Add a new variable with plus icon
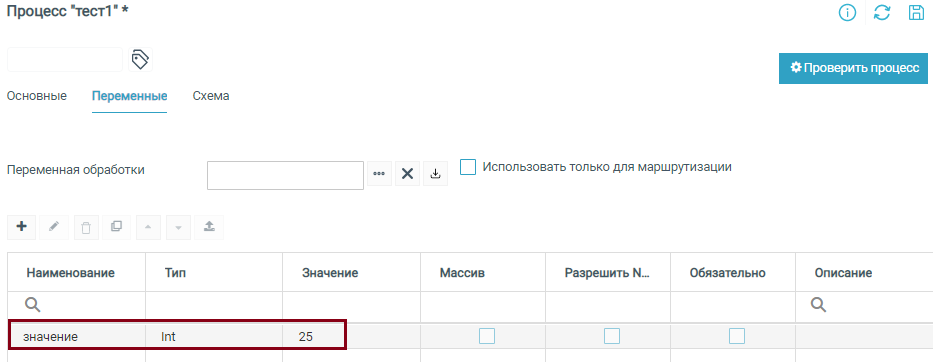The height and width of the screenshot is (362, 933). pos(21,227)
